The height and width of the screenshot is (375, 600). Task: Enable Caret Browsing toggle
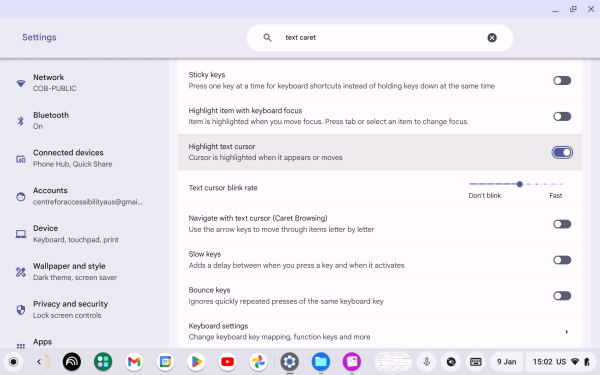(x=562, y=224)
